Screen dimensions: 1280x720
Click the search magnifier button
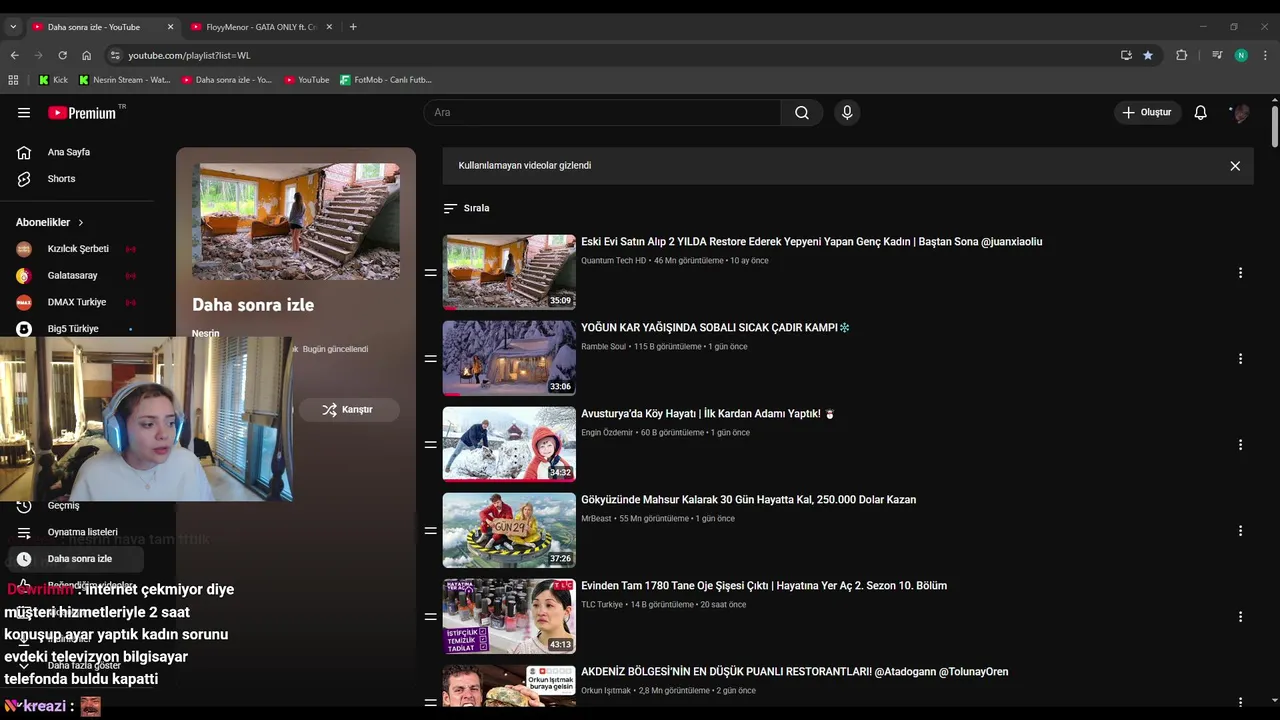(x=802, y=113)
